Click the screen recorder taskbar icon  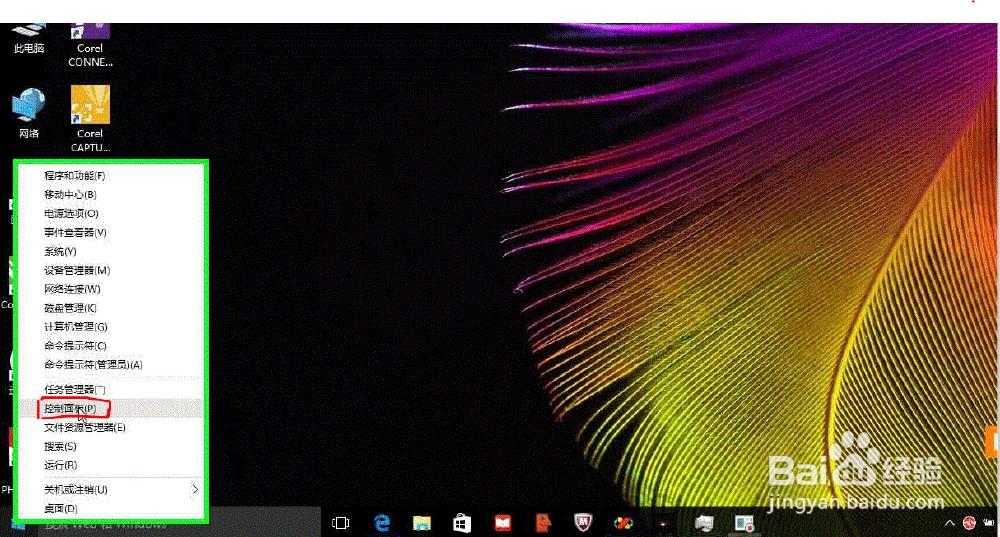pyautogui.click(x=744, y=524)
